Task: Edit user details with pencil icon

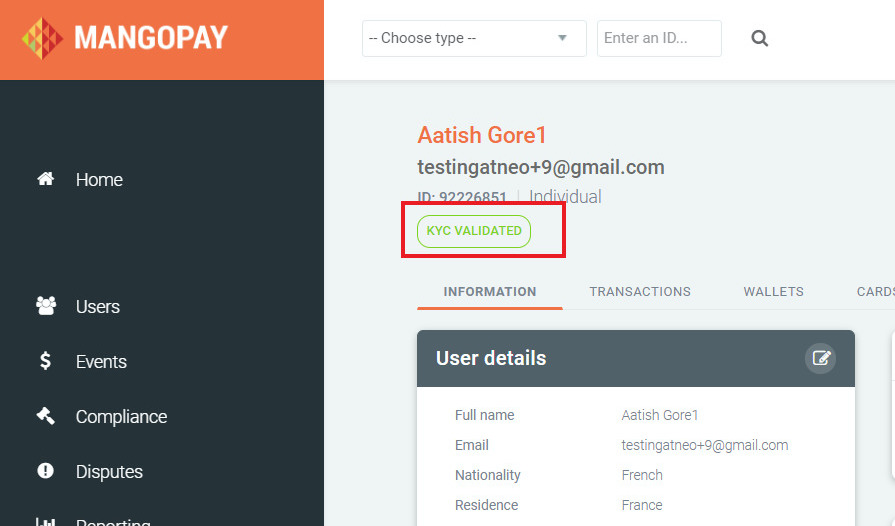Action: 820,358
